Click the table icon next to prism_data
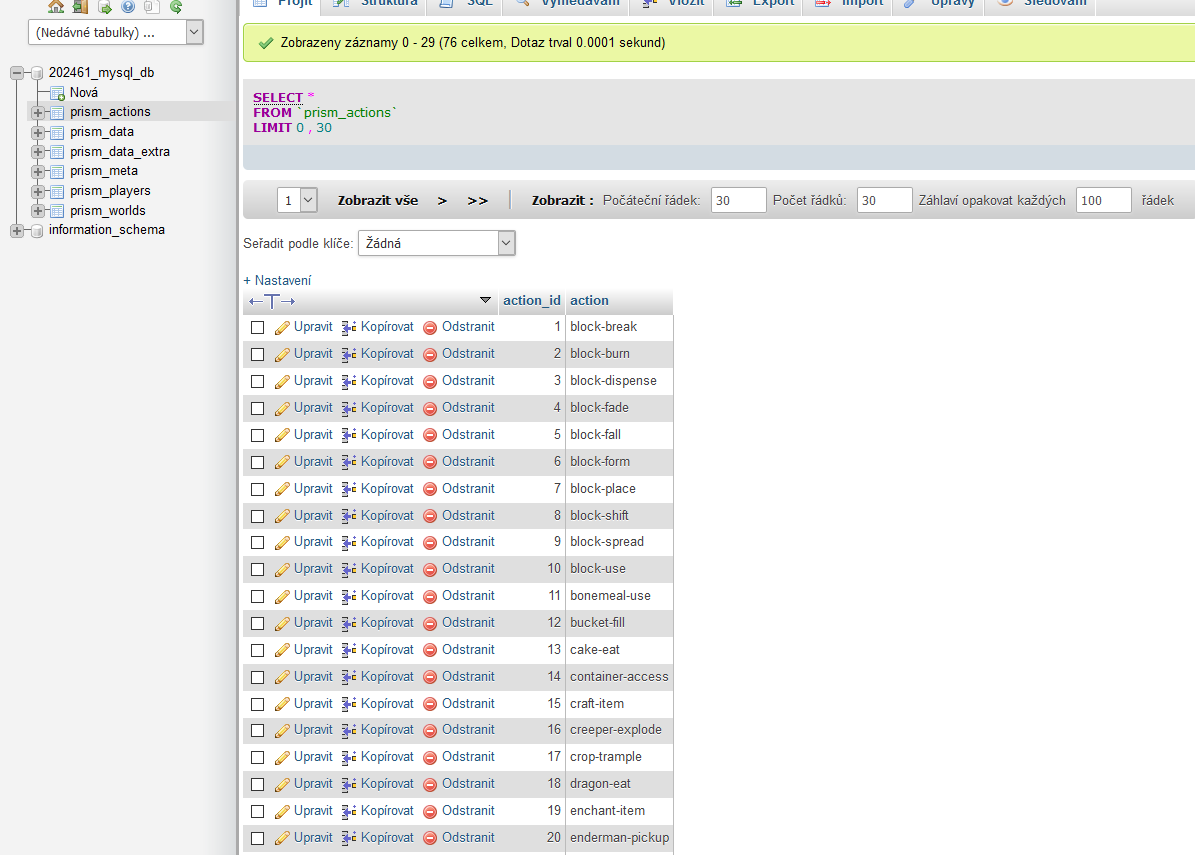The width and height of the screenshot is (1195, 855). [x=57, y=132]
